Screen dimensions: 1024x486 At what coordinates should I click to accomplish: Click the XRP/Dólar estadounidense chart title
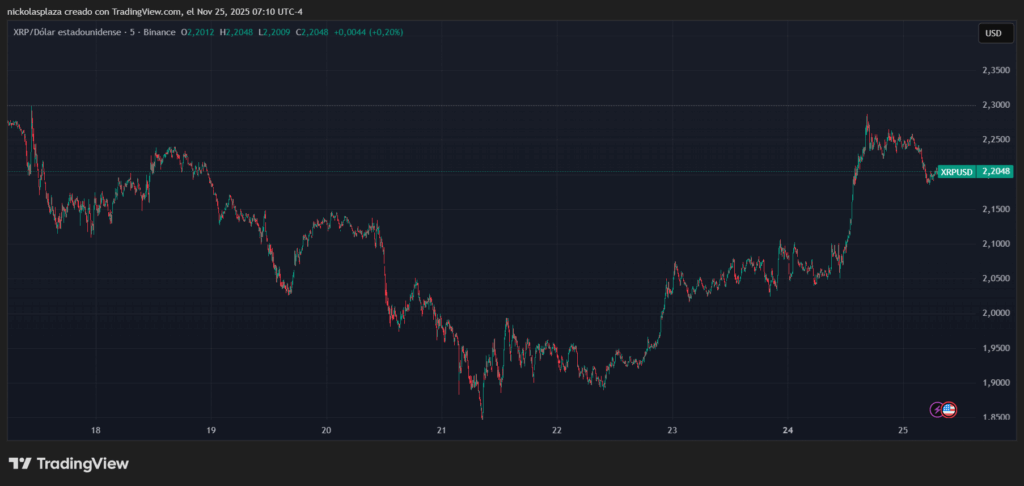pos(61,32)
